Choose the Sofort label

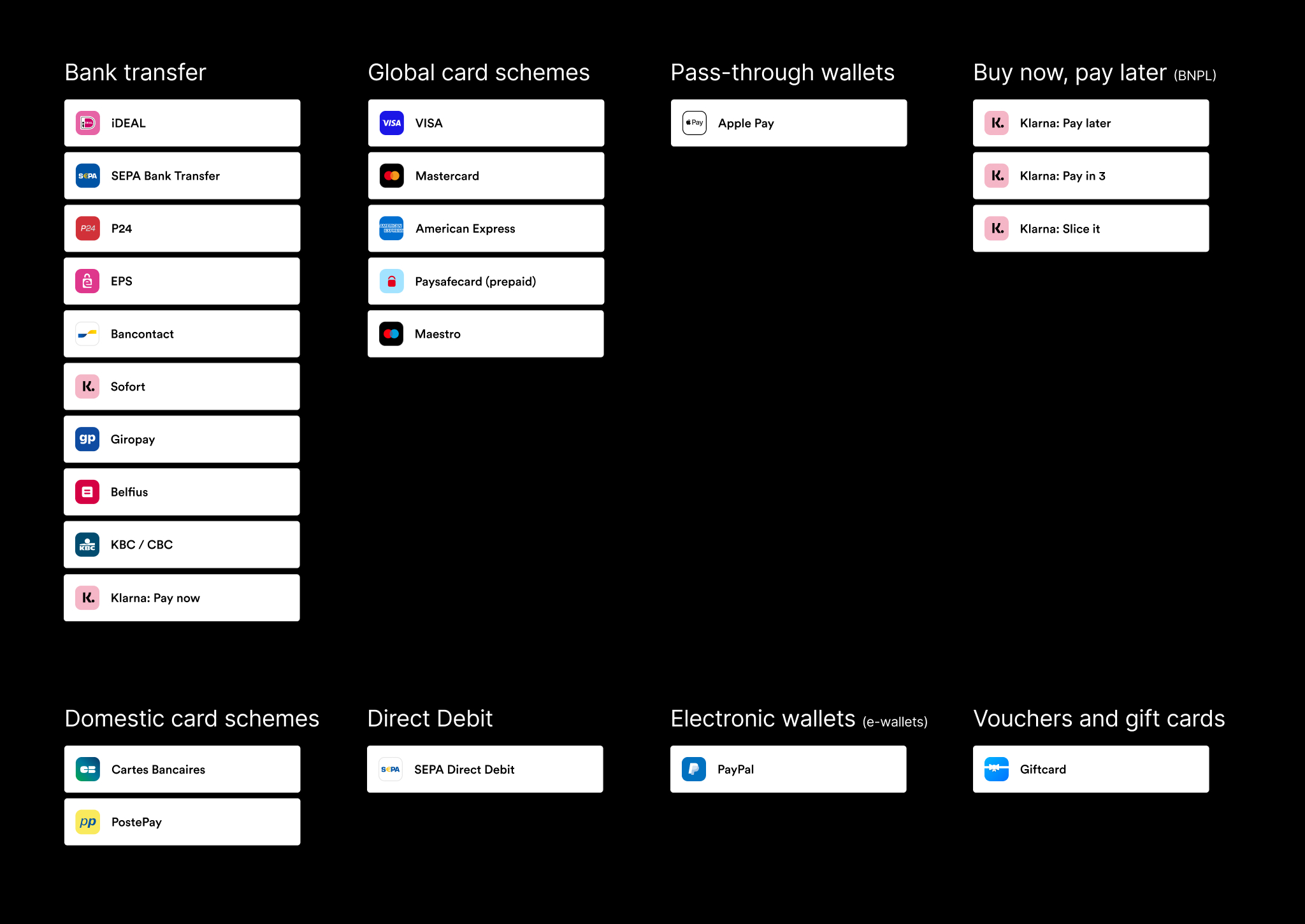[x=128, y=387]
